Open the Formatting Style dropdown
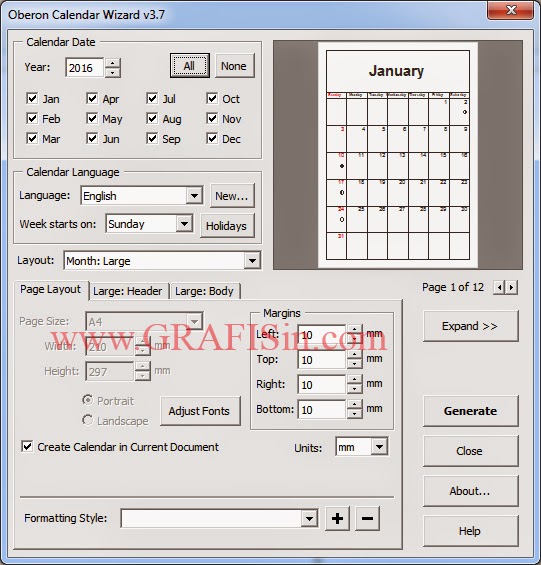 [309, 519]
